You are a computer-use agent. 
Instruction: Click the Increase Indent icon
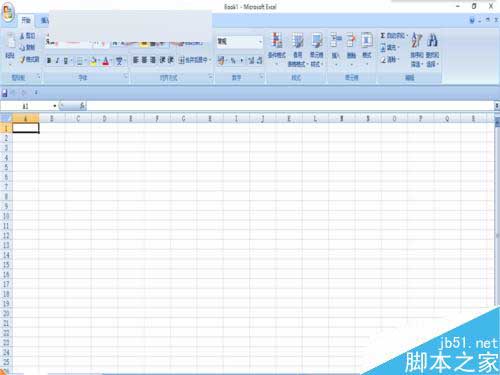tap(170, 60)
